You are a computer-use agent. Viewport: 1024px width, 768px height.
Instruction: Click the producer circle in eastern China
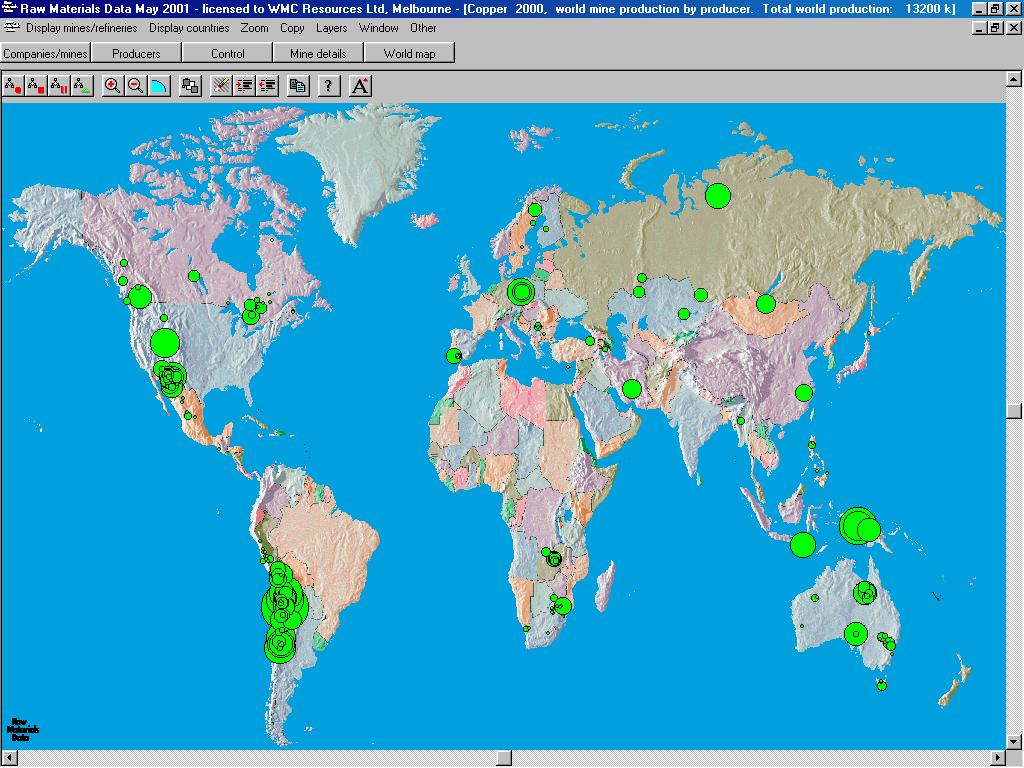pyautogui.click(x=804, y=393)
